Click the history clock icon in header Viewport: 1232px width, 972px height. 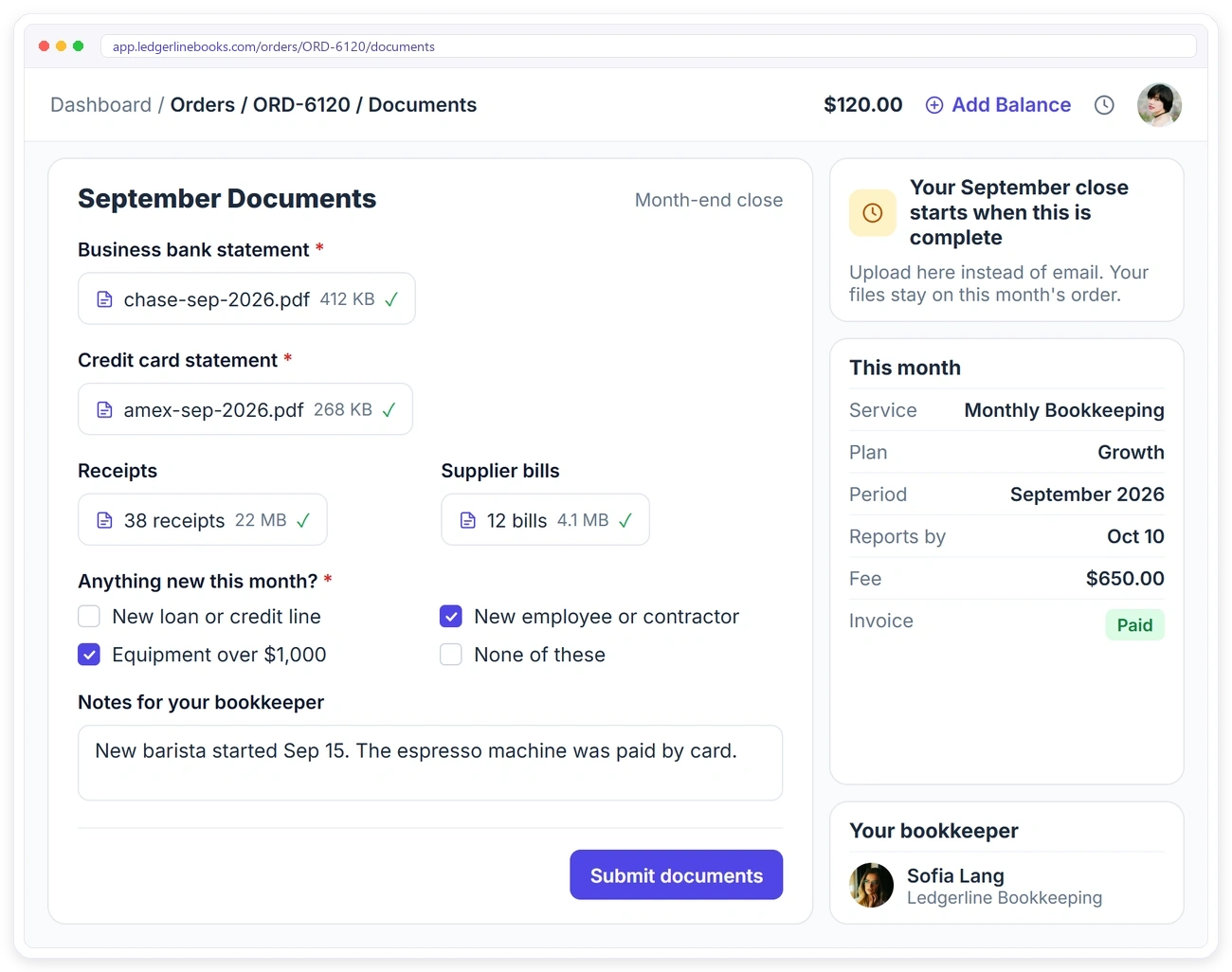[1104, 105]
